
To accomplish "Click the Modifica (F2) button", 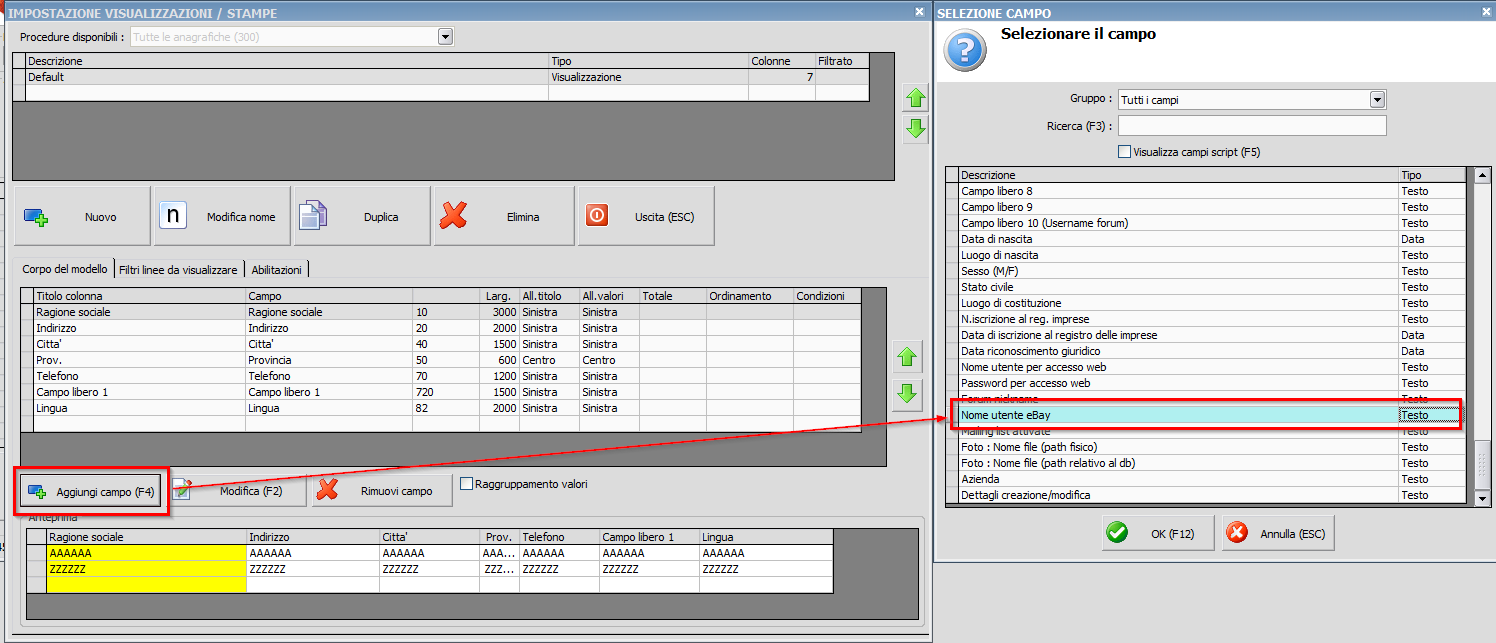I will tap(238, 491).
